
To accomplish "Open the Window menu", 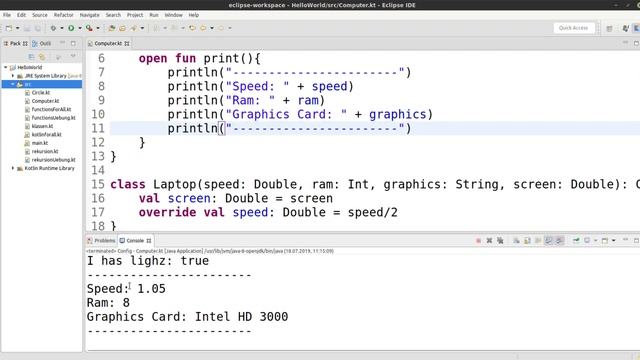I will click(x=173, y=15).
